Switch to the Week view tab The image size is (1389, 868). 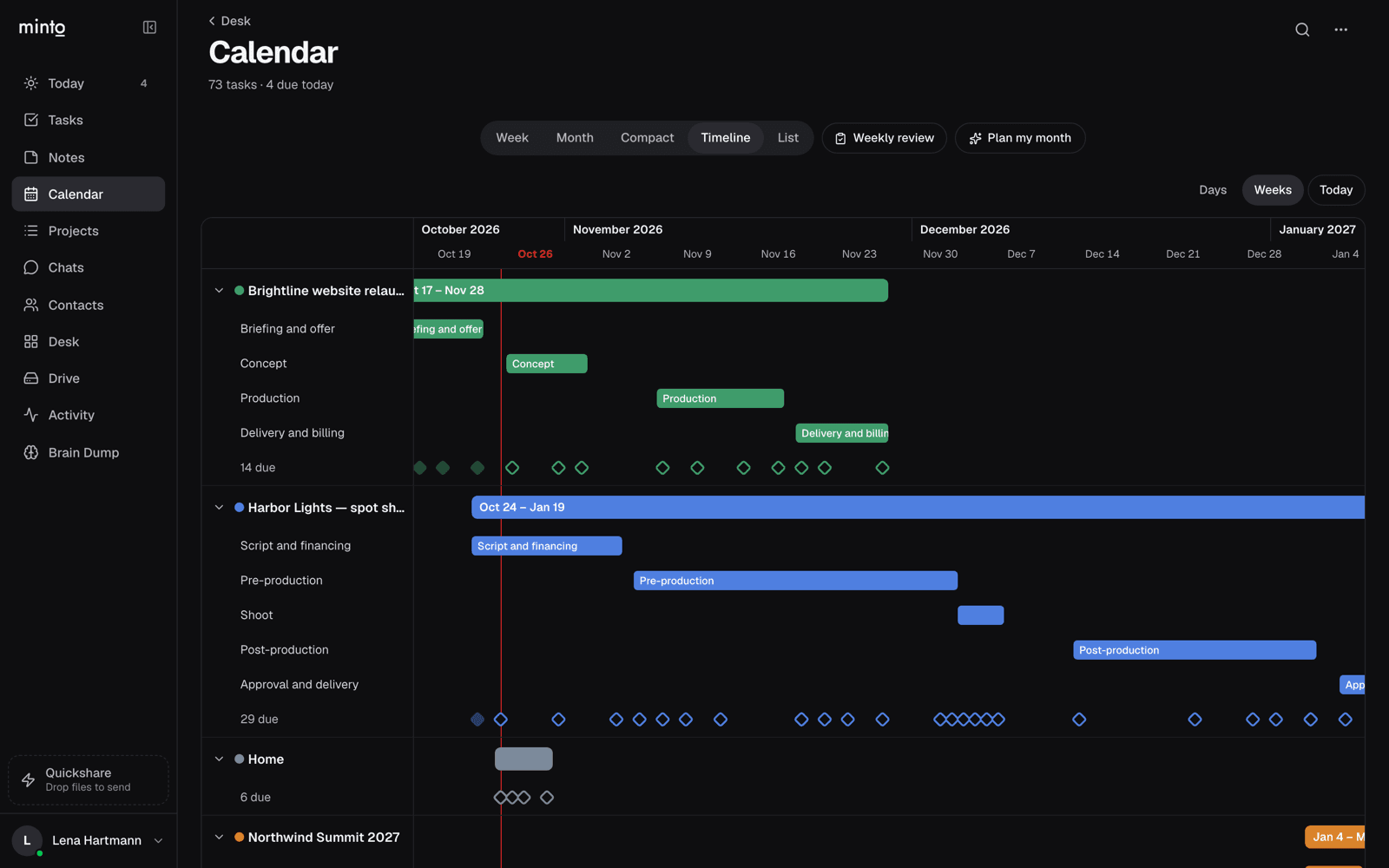click(512, 138)
